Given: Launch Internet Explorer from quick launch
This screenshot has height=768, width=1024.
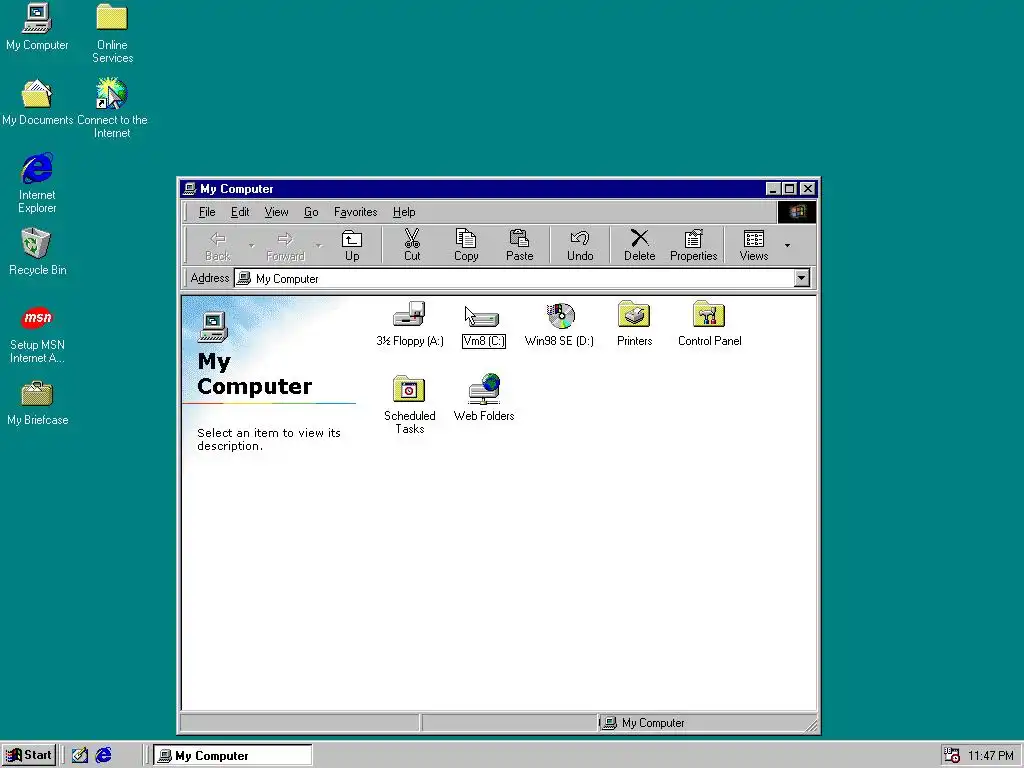Looking at the screenshot, I should pos(104,755).
